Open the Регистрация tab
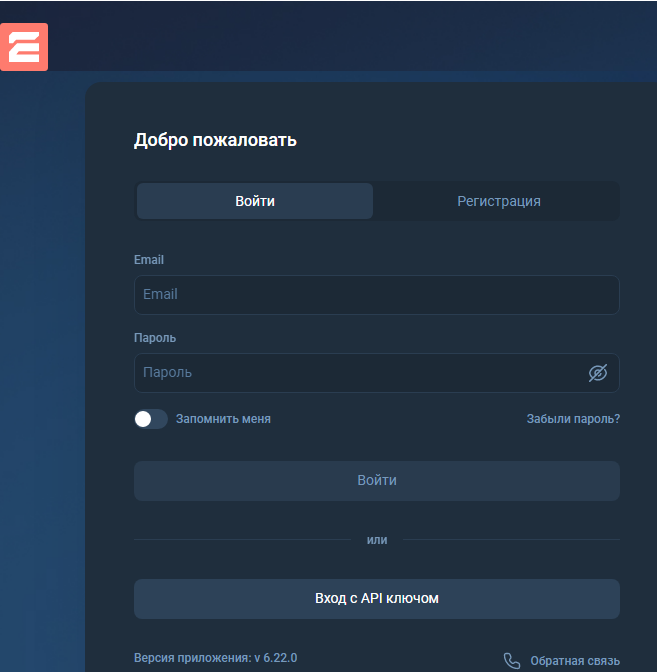This screenshot has height=672, width=657. tap(498, 201)
